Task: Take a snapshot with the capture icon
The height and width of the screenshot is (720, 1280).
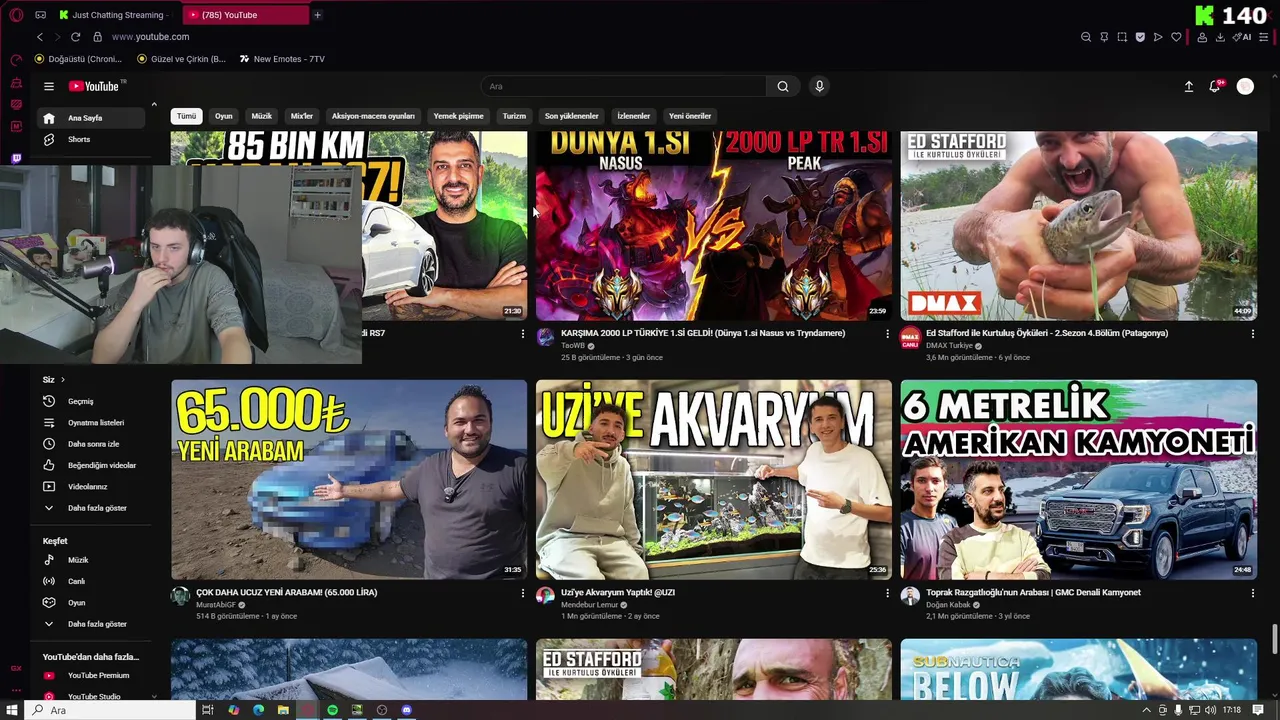Action: 1122,37
